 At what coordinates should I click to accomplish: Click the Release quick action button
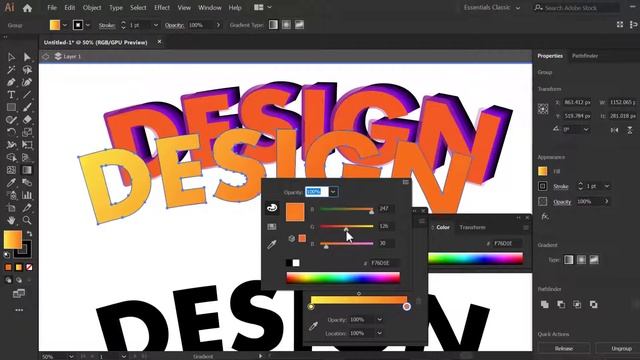click(564, 349)
